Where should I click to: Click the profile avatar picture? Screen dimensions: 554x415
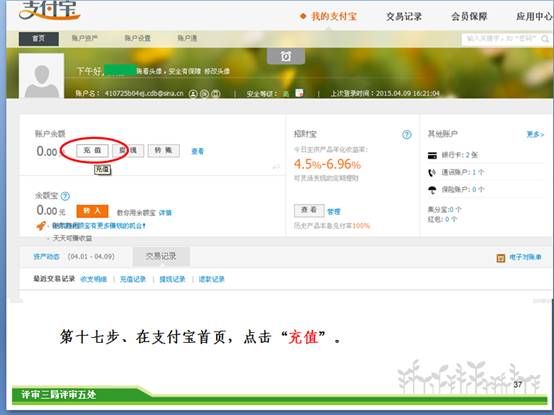click(x=41, y=76)
